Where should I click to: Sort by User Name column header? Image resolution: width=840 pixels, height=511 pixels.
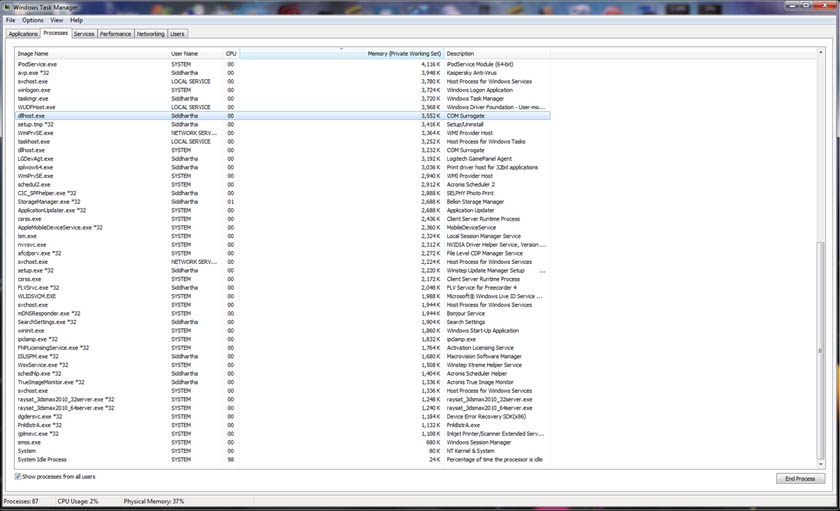tap(194, 53)
